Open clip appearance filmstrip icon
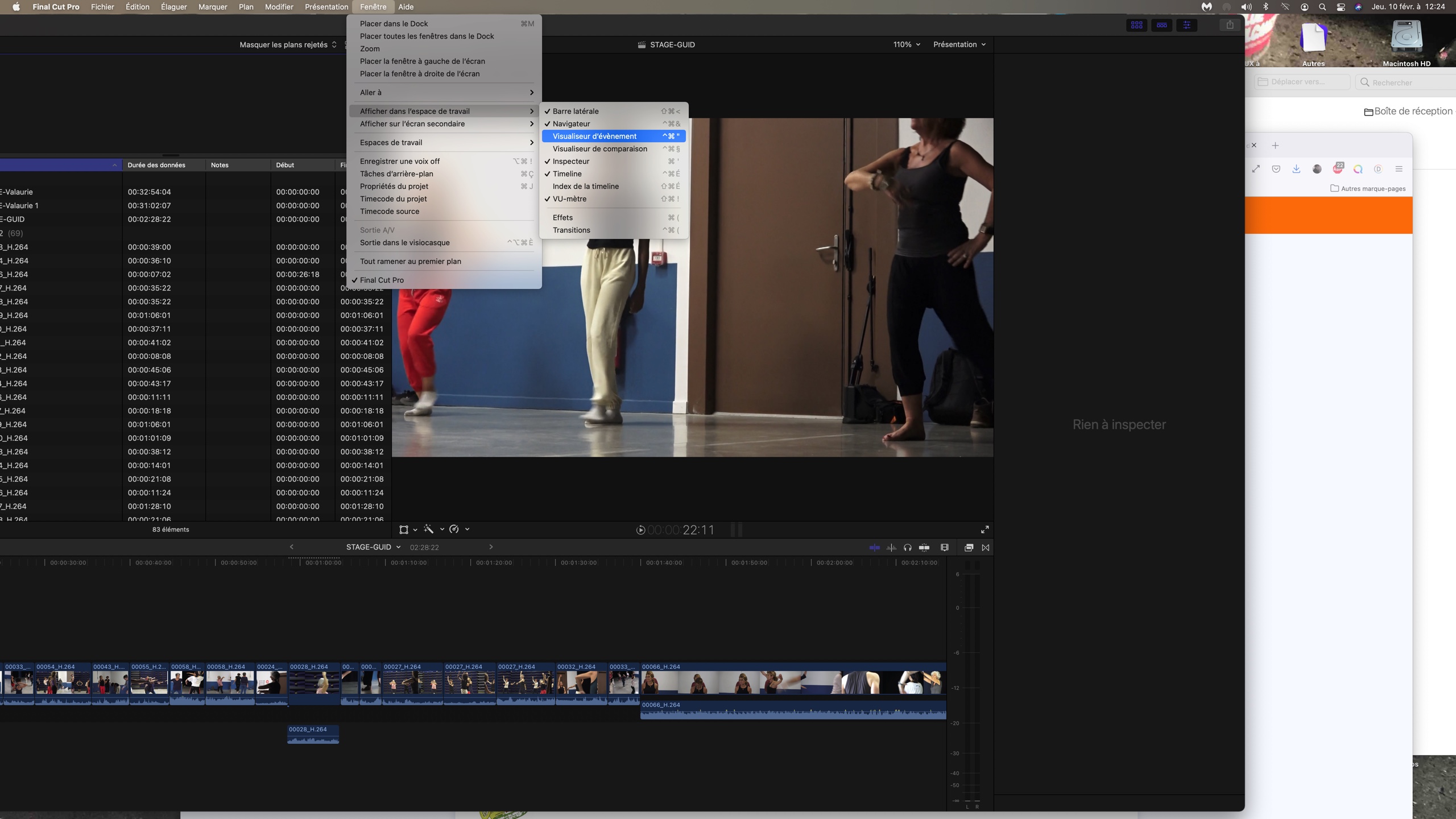This screenshot has width=1456, height=819. click(x=945, y=548)
